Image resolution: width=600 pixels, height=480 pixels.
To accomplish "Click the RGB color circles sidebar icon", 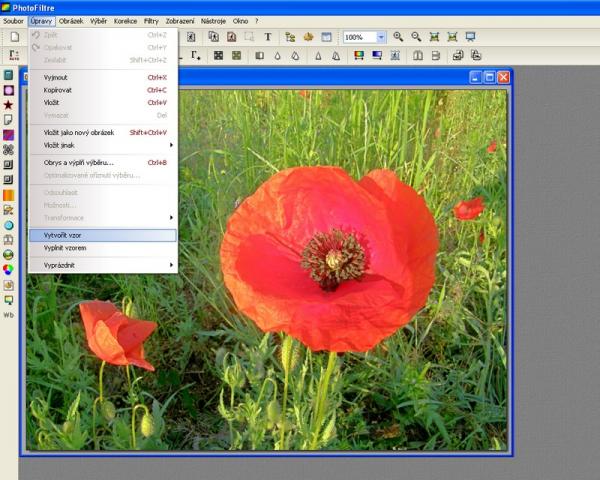I will pos(8,270).
